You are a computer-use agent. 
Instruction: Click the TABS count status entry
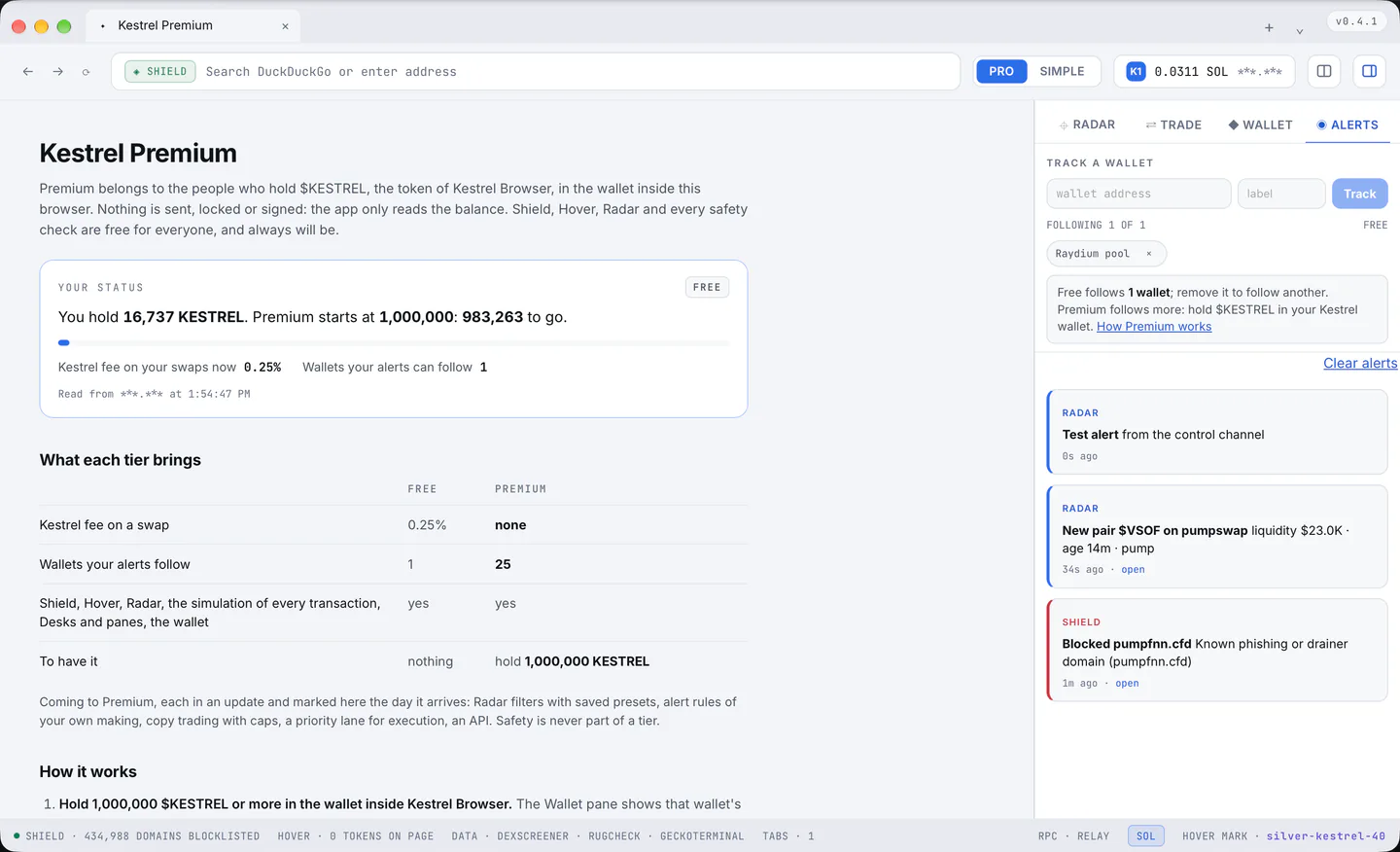pos(788,836)
